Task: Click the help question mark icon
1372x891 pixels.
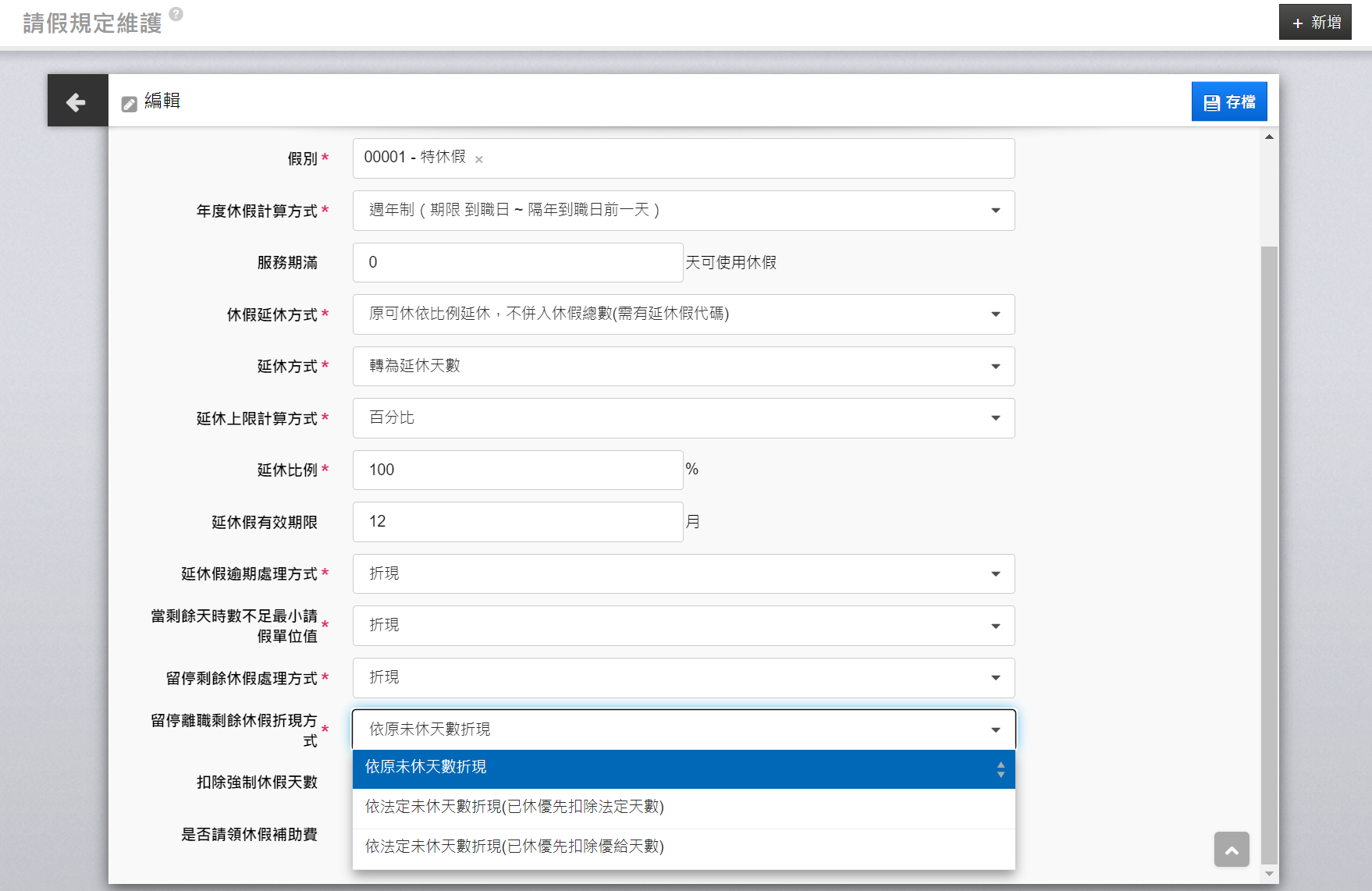Action: (176, 14)
